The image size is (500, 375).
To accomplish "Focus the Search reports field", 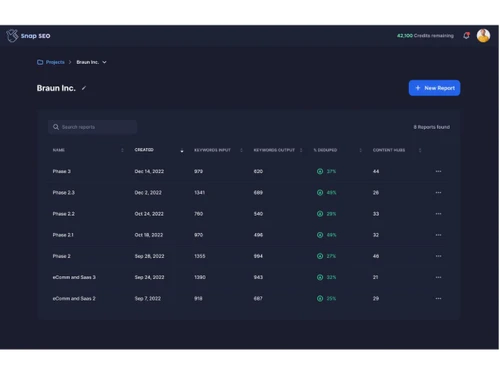I will coord(92,127).
